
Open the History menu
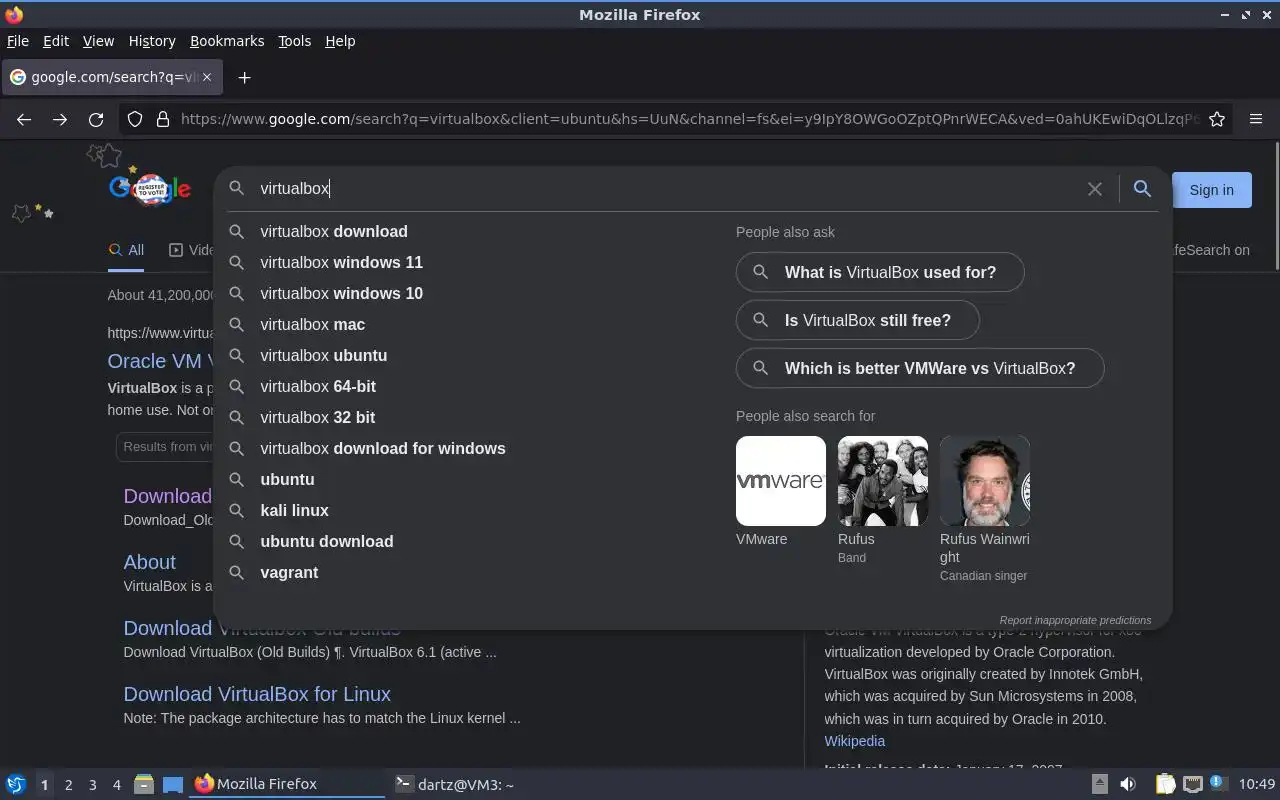coord(152,41)
